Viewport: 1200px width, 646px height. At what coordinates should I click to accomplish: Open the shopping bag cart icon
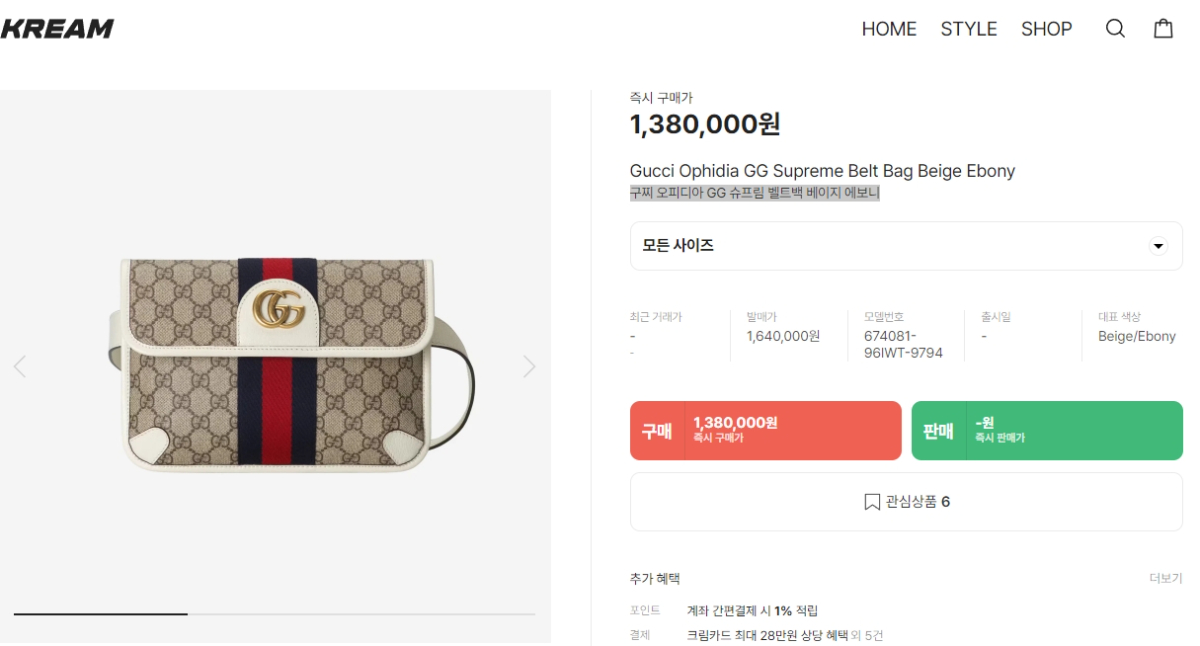[1163, 29]
